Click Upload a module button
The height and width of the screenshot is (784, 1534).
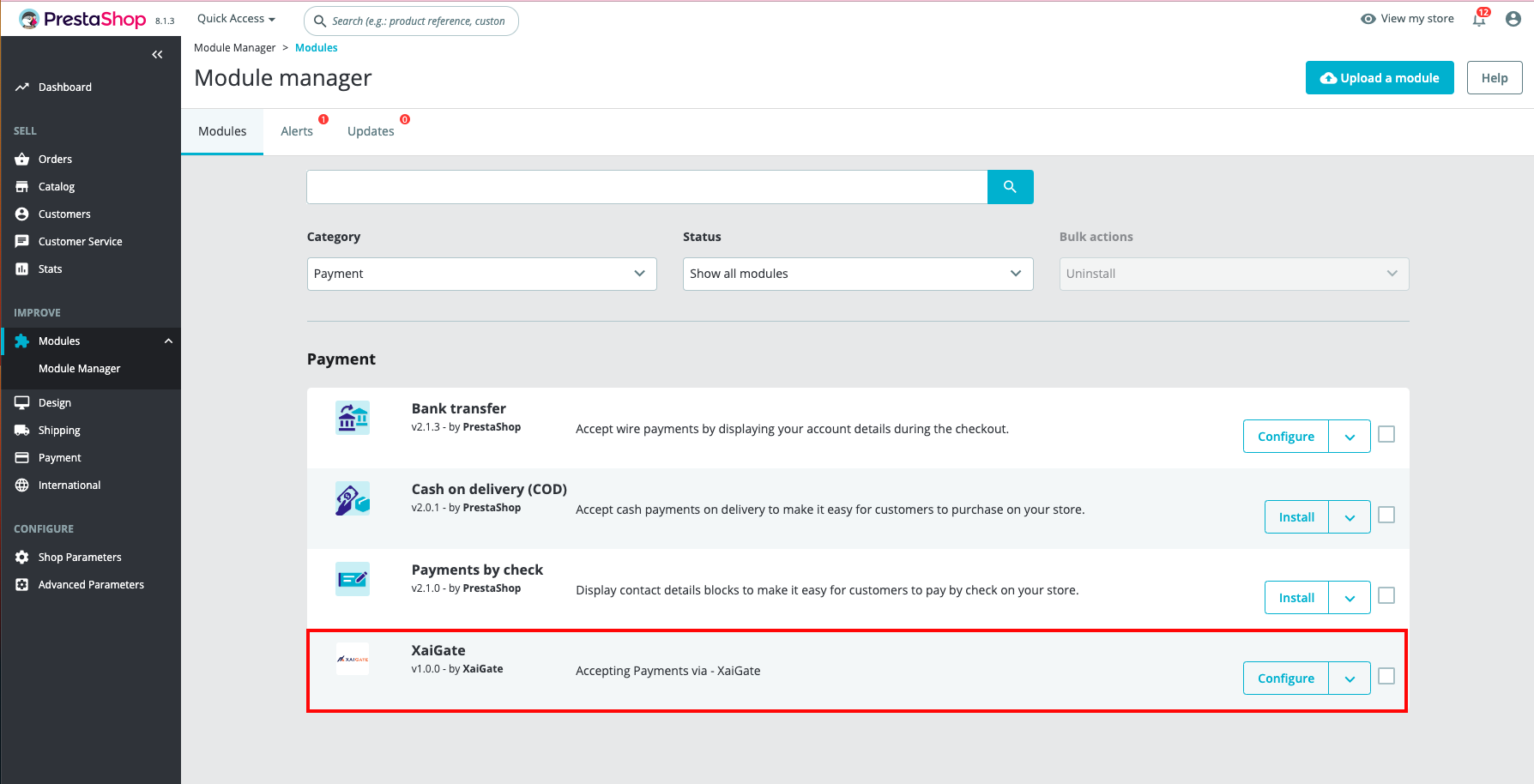(x=1380, y=78)
